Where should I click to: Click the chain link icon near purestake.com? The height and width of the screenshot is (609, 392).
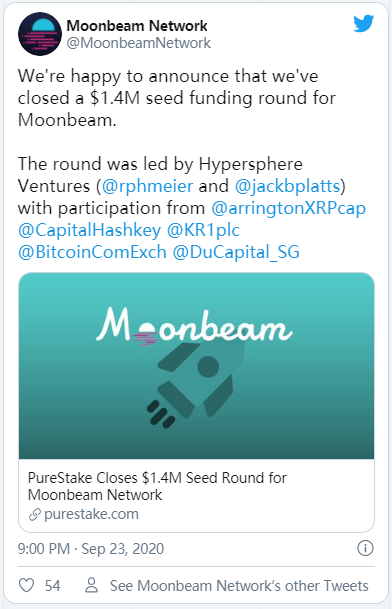click(35, 515)
